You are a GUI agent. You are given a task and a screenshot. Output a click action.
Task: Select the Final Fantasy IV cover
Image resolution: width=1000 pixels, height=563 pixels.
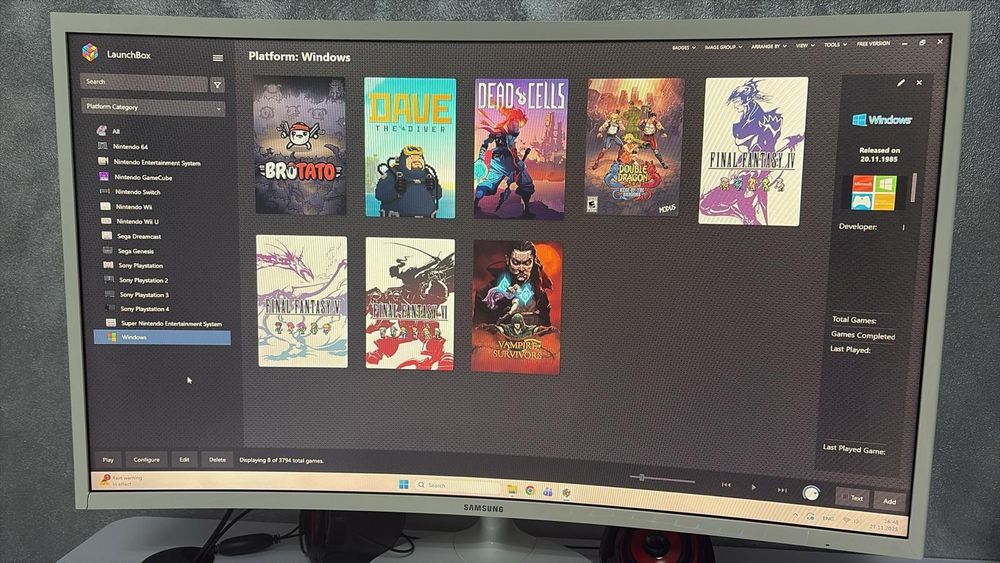tap(753, 151)
